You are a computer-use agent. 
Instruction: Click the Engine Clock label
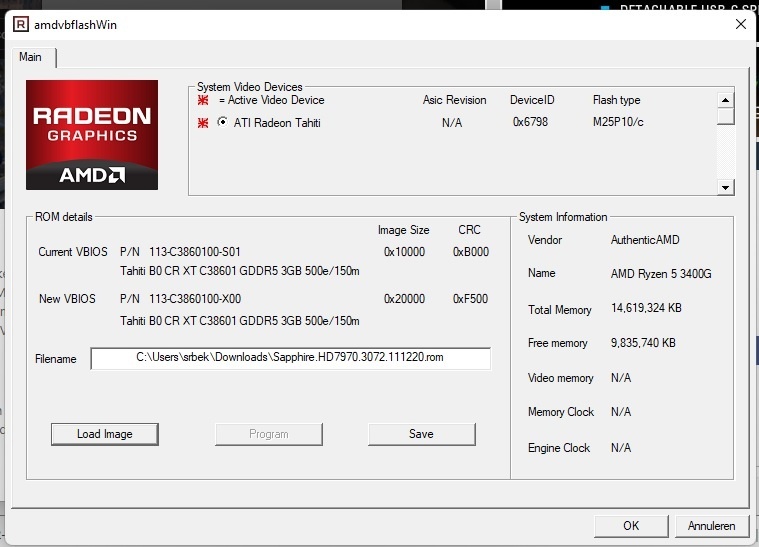[x=559, y=448]
